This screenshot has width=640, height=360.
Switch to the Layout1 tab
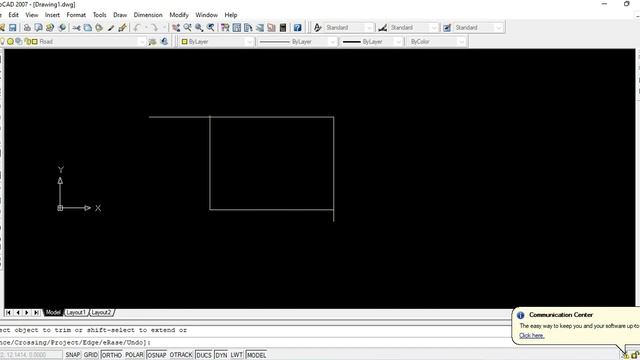tap(76, 313)
